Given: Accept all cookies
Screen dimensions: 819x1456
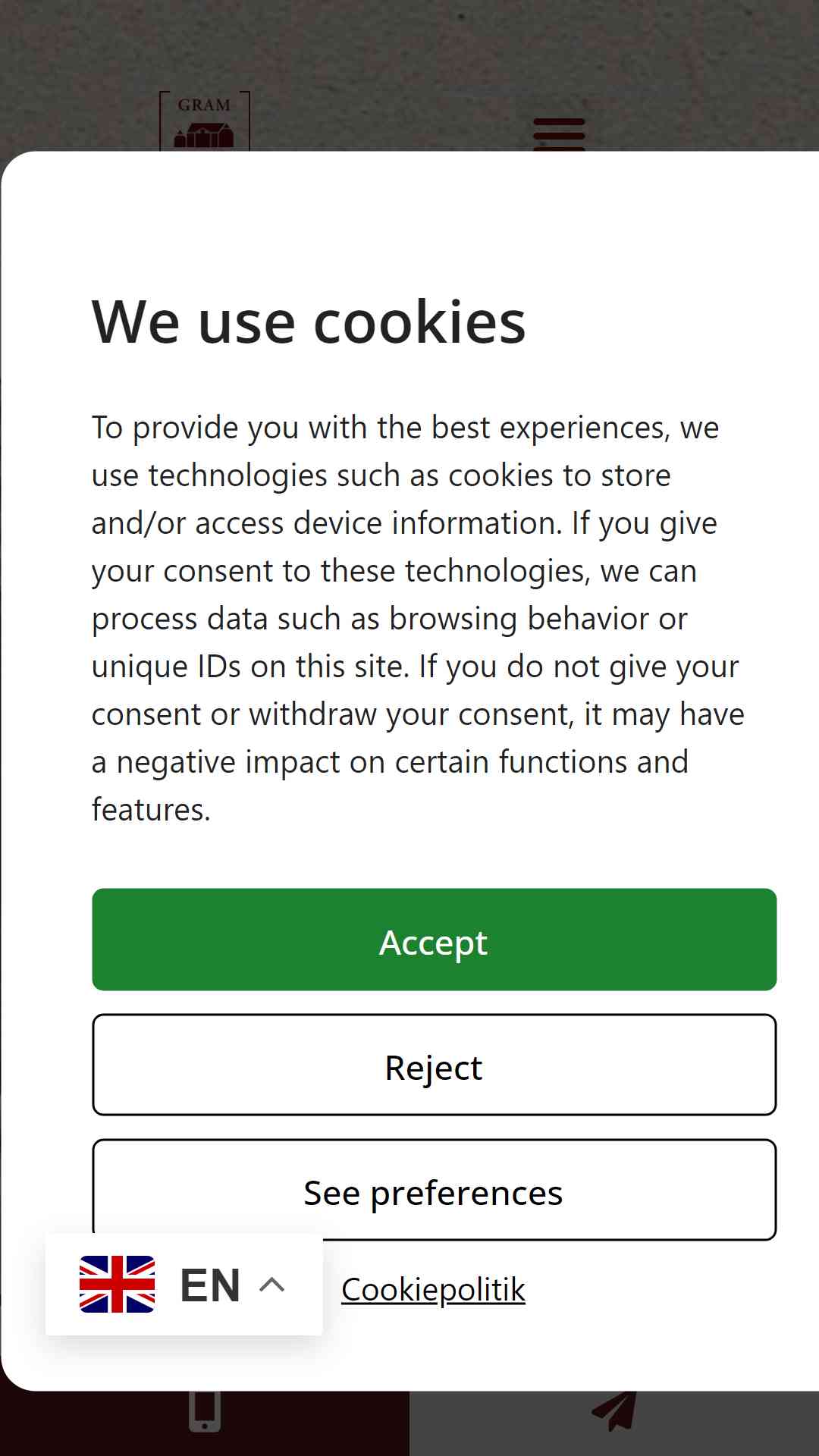Looking at the screenshot, I should point(435,940).
